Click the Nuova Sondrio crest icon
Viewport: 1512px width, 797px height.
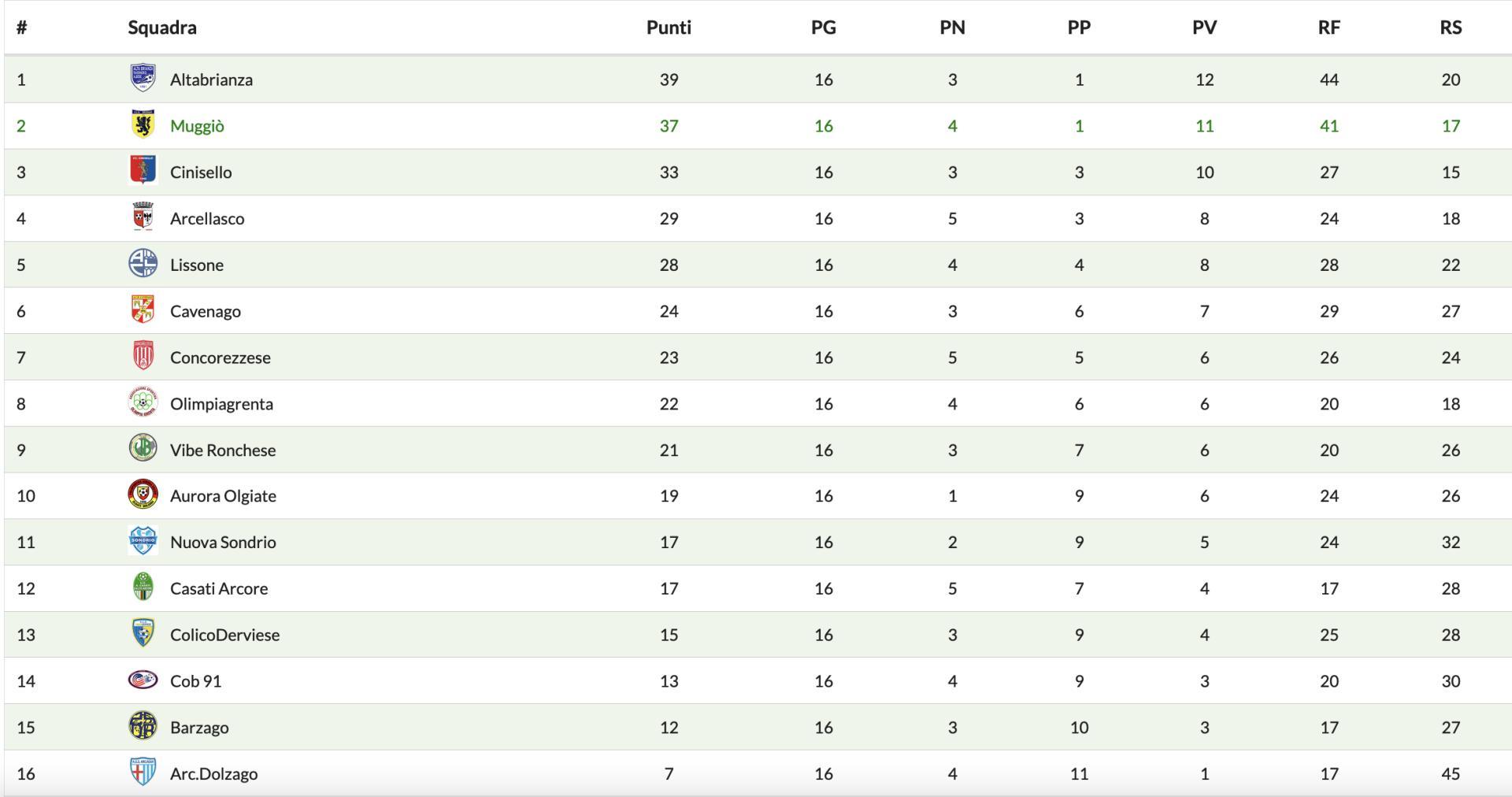click(143, 541)
